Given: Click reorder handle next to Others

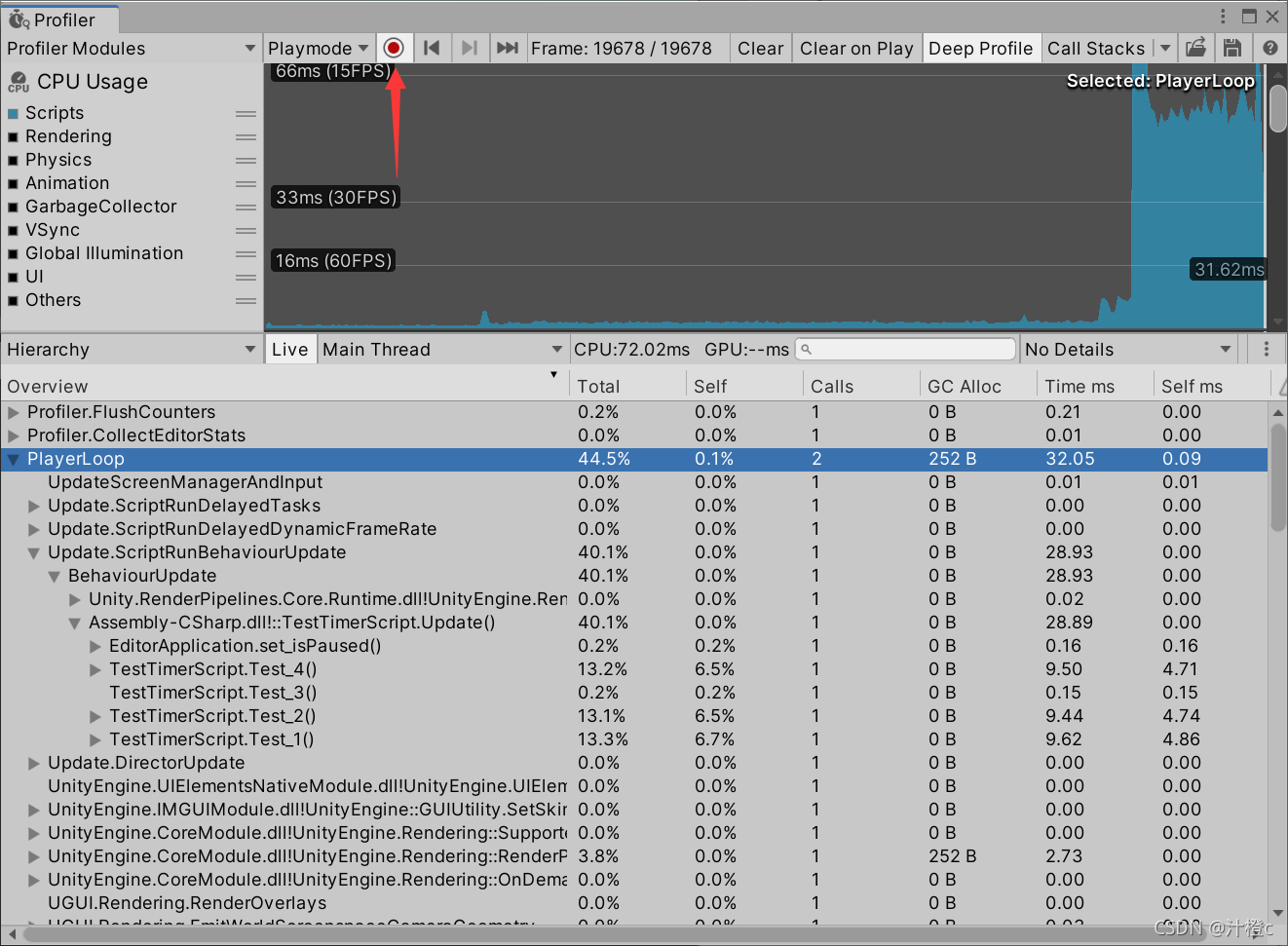Looking at the screenshot, I should 246,301.
